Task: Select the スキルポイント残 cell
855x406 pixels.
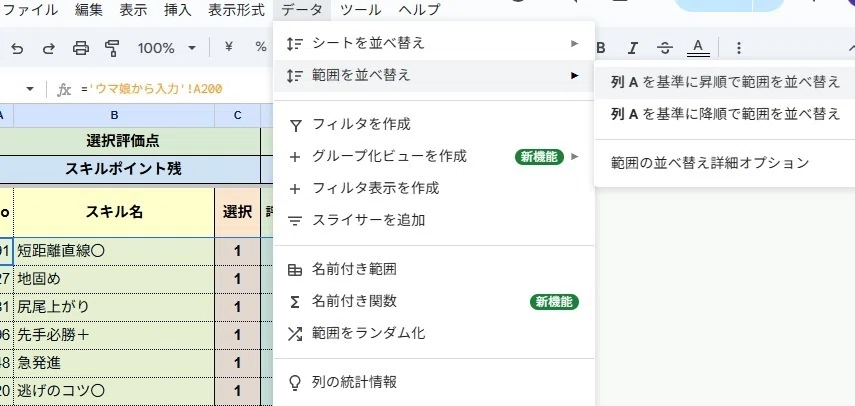Action: coord(130,169)
